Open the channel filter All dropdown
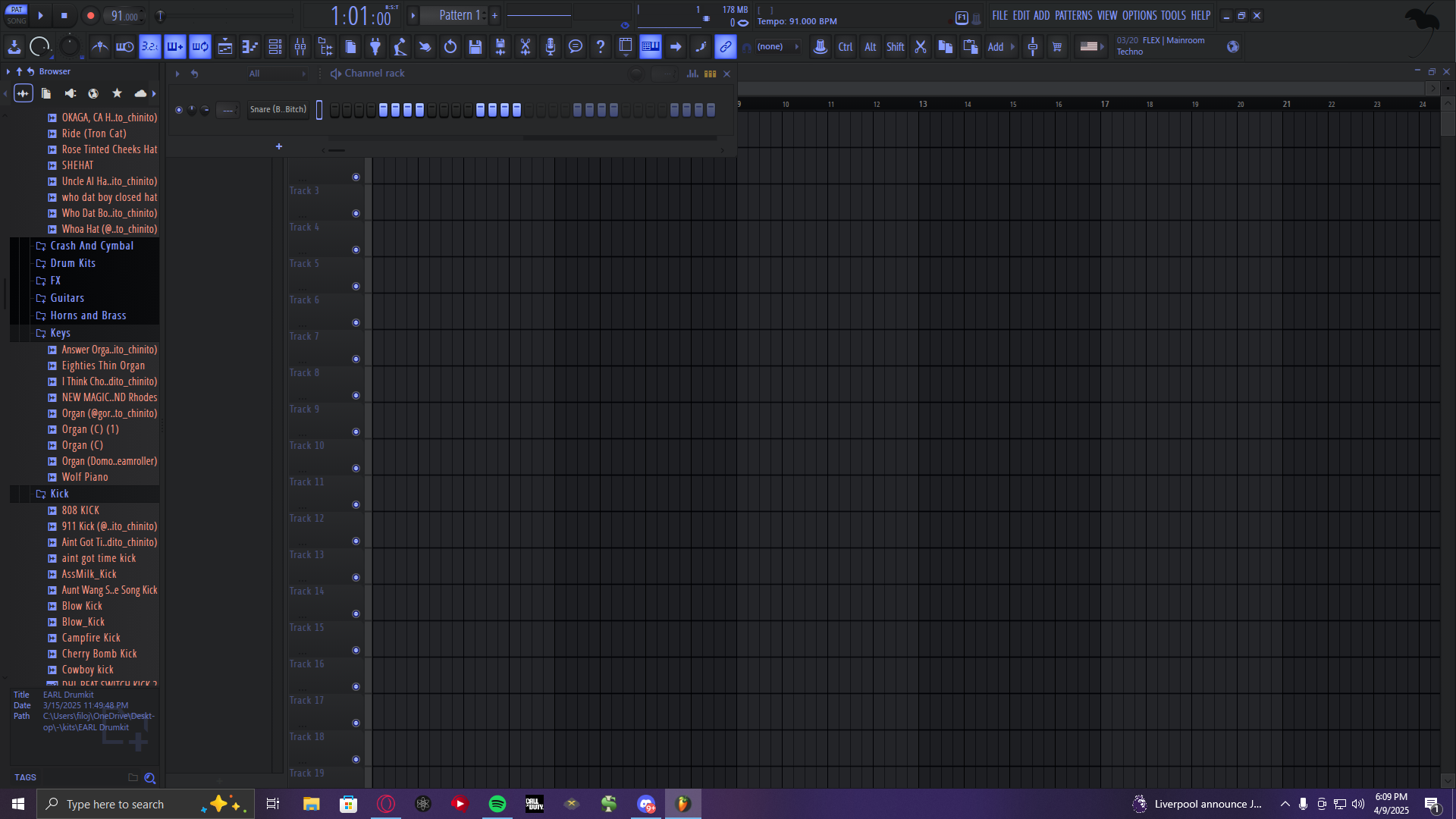The image size is (1456, 819). pyautogui.click(x=278, y=74)
